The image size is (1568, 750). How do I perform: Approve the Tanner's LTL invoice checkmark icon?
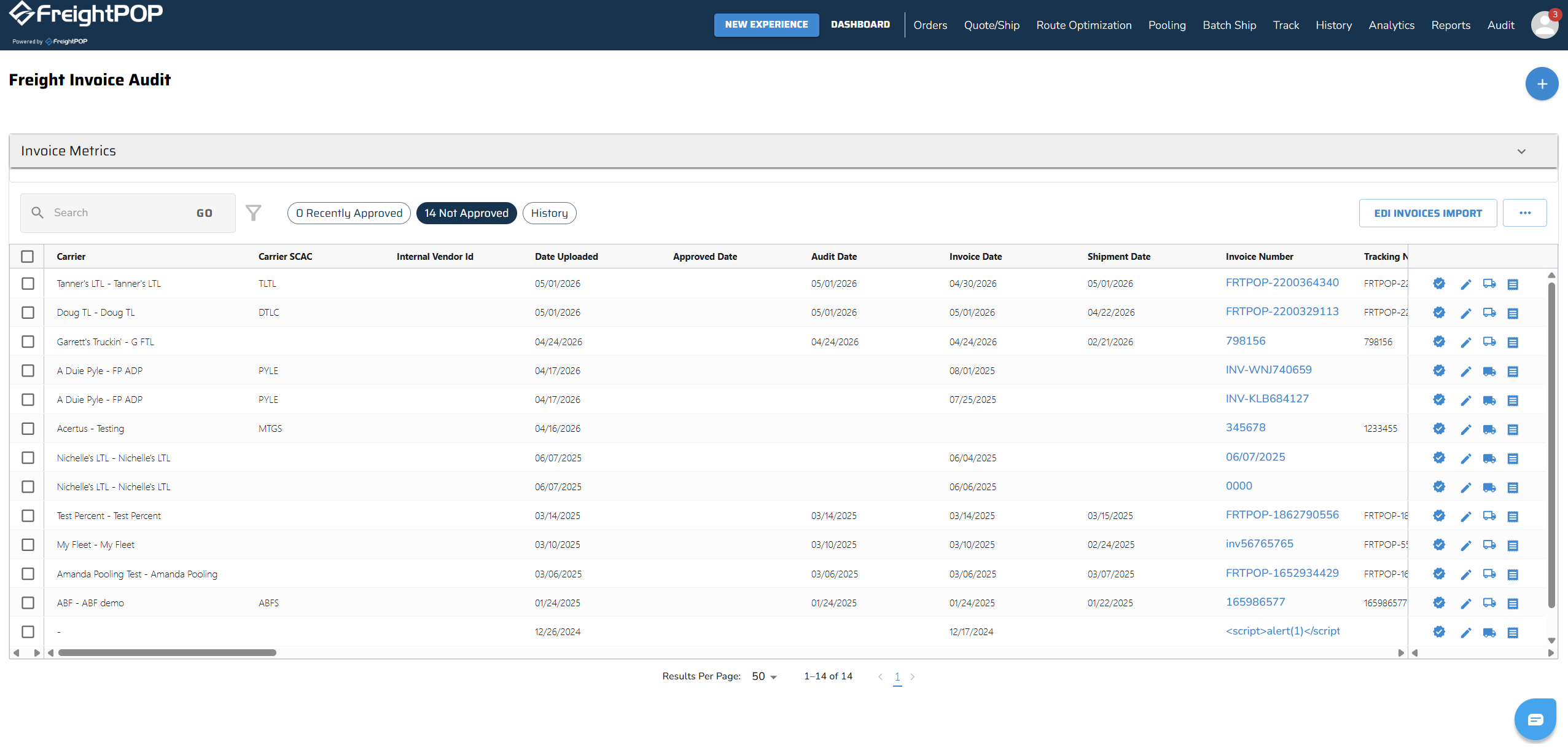1439,284
